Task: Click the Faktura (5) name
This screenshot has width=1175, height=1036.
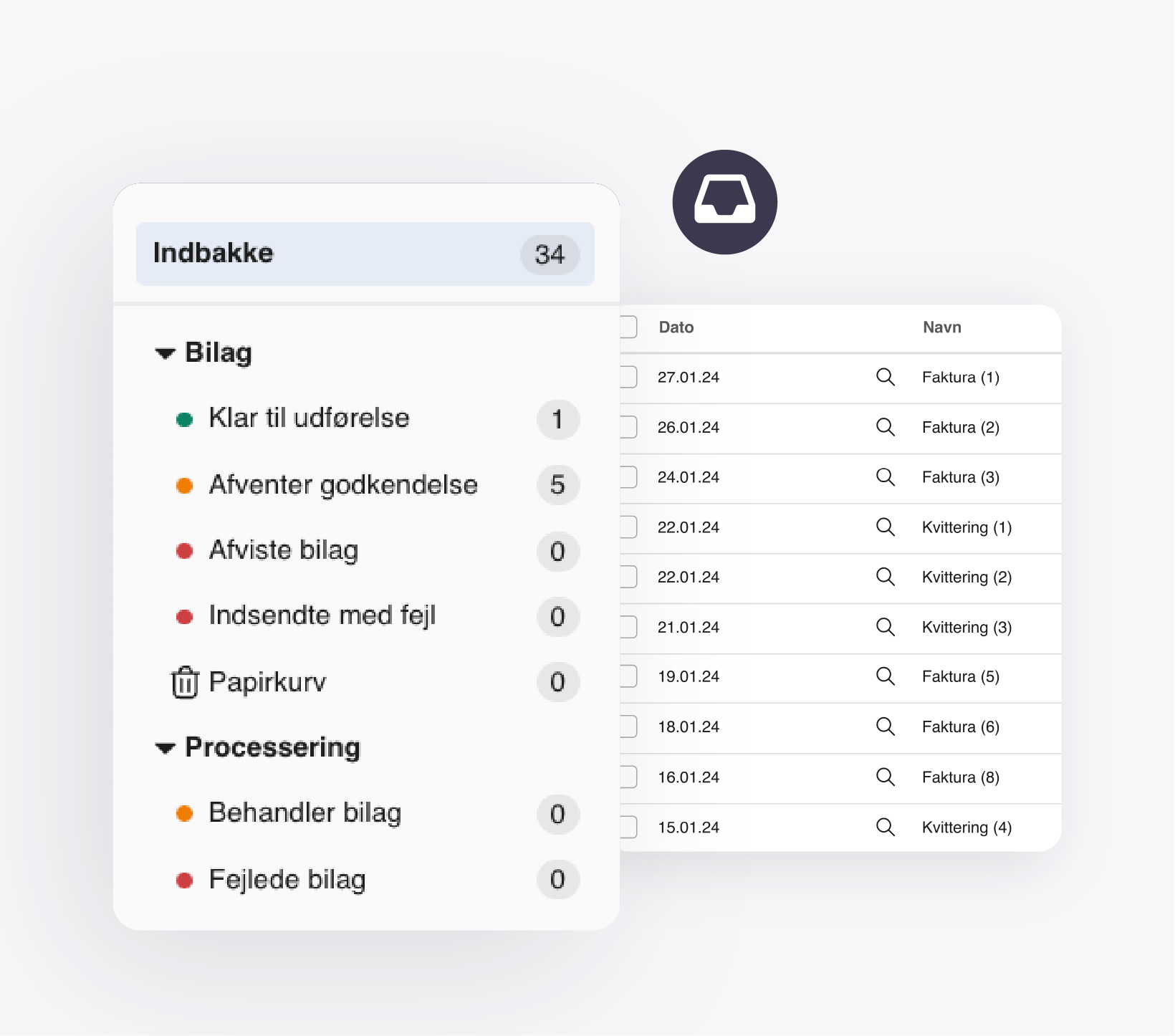Action: pyautogui.click(x=961, y=677)
